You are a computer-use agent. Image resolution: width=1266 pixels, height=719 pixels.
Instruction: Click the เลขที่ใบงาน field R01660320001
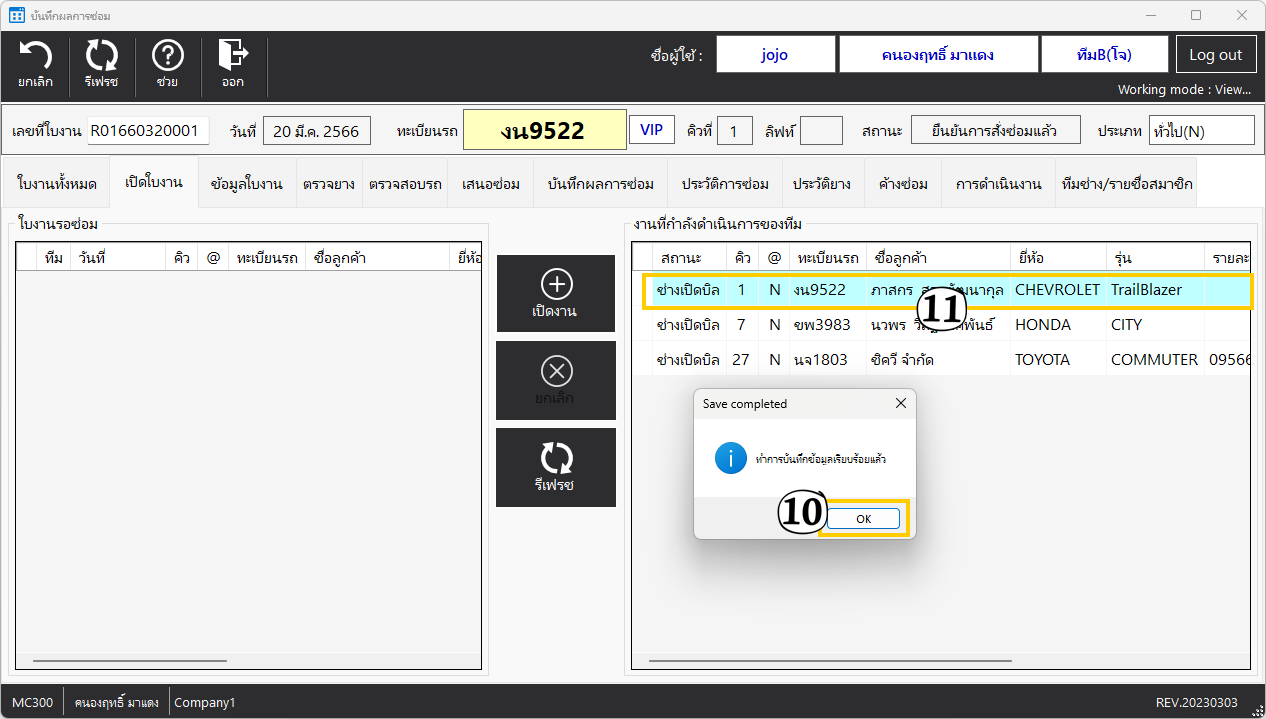click(x=148, y=131)
